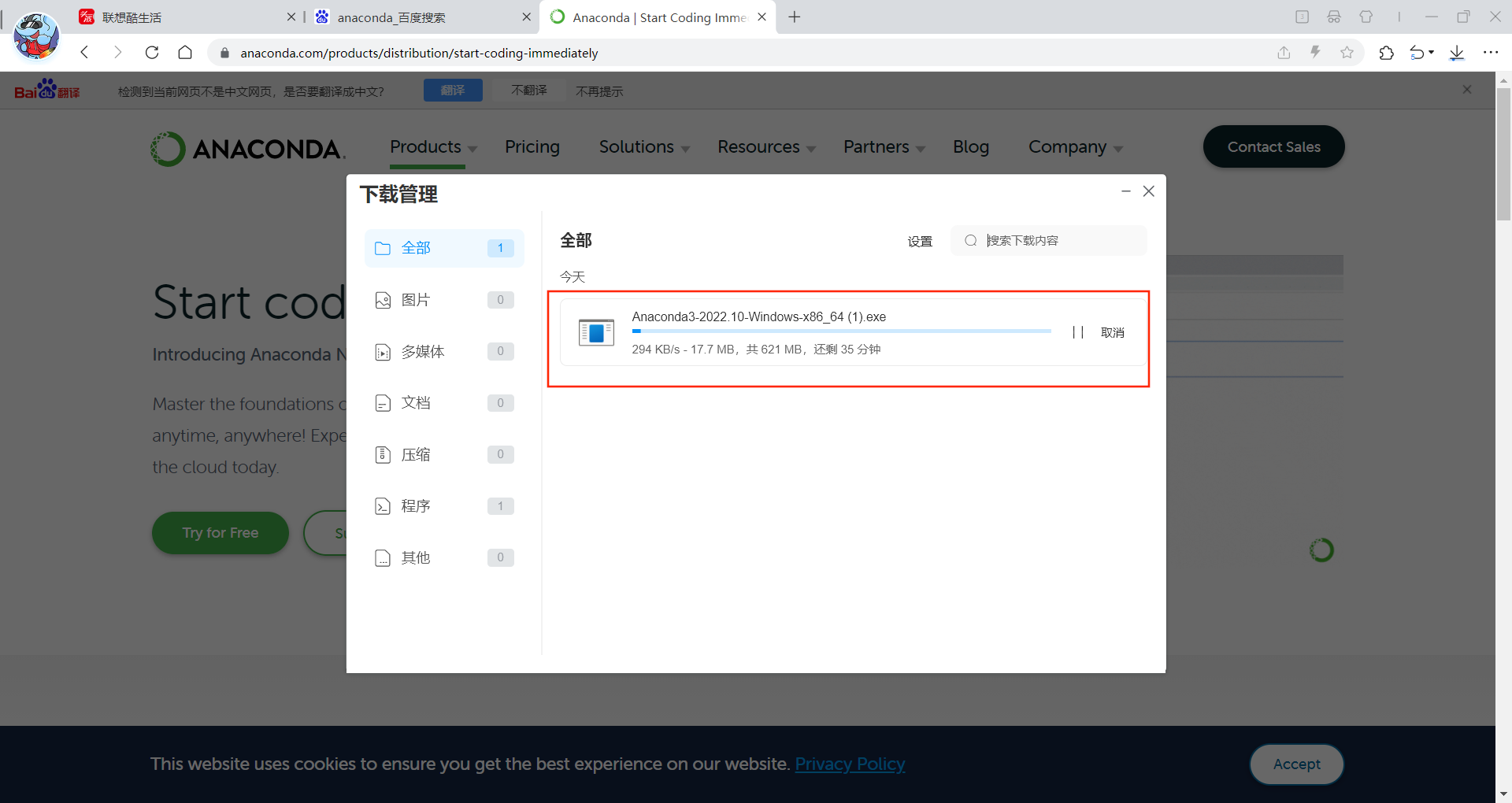The height and width of the screenshot is (803, 1512).
Task: Open the browser three-dot menu
Action: point(1491,53)
